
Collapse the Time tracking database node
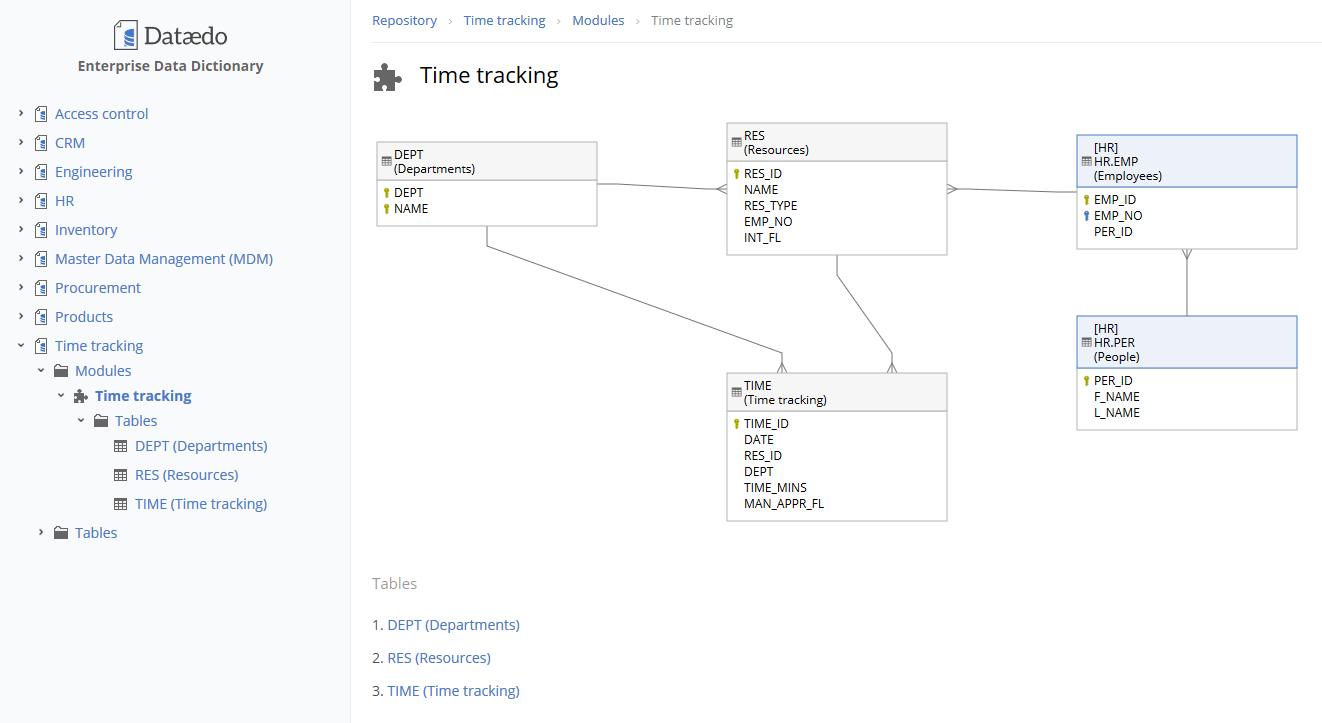21,346
